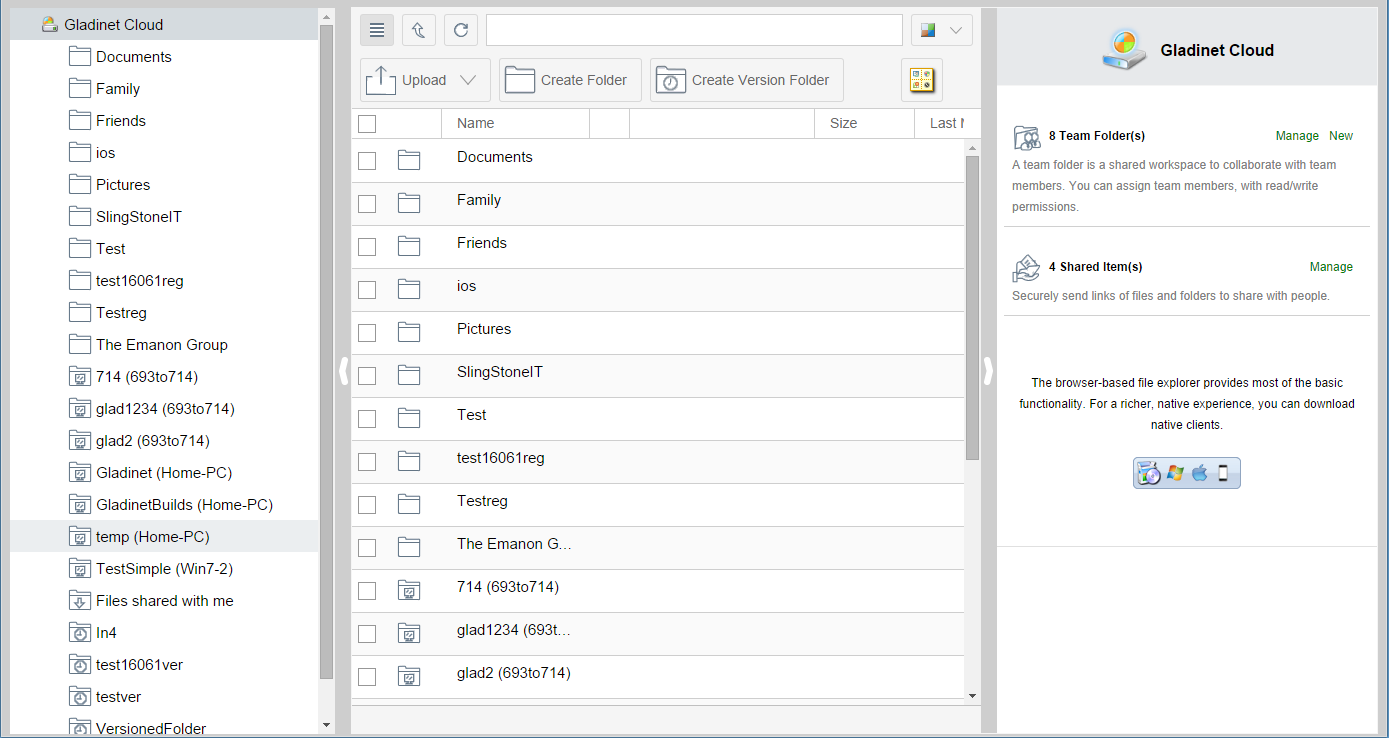The height and width of the screenshot is (738, 1389).
Task: Click the file list vertical scrollbar
Action: point(972,307)
